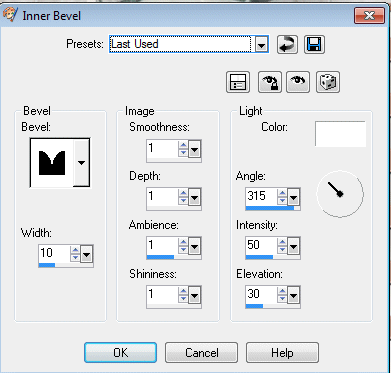
Task: Click the Cancel button
Action: [x=201, y=353]
